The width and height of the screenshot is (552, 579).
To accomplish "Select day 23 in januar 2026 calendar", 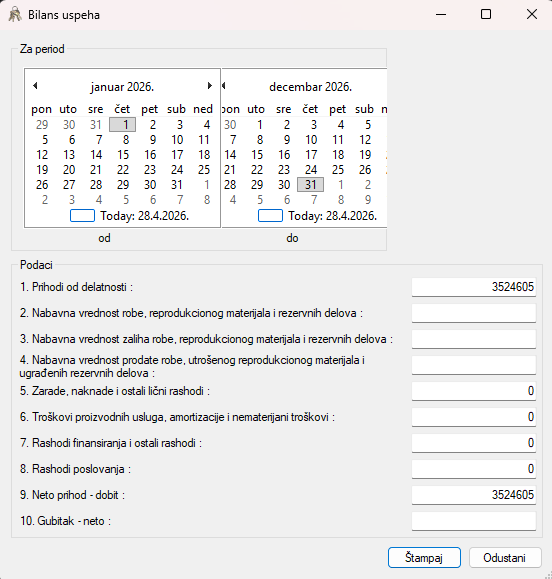I will point(150,170).
